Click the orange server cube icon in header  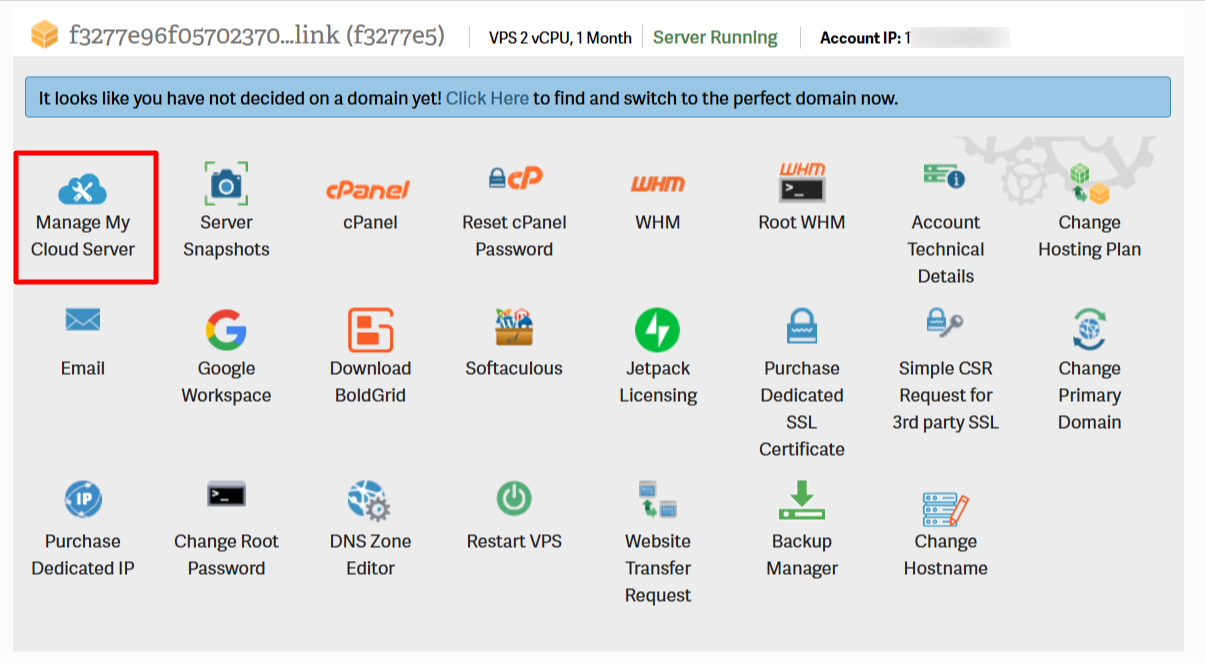(x=44, y=35)
